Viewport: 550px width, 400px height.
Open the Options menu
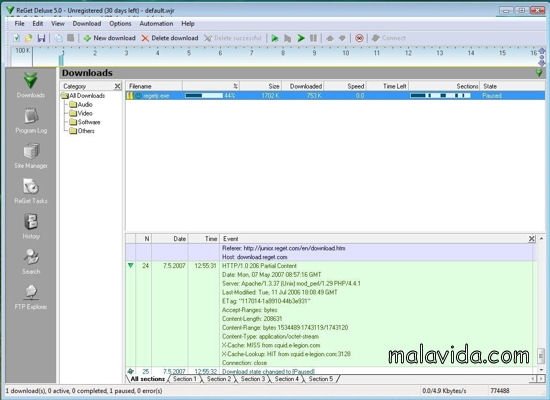(x=120, y=24)
